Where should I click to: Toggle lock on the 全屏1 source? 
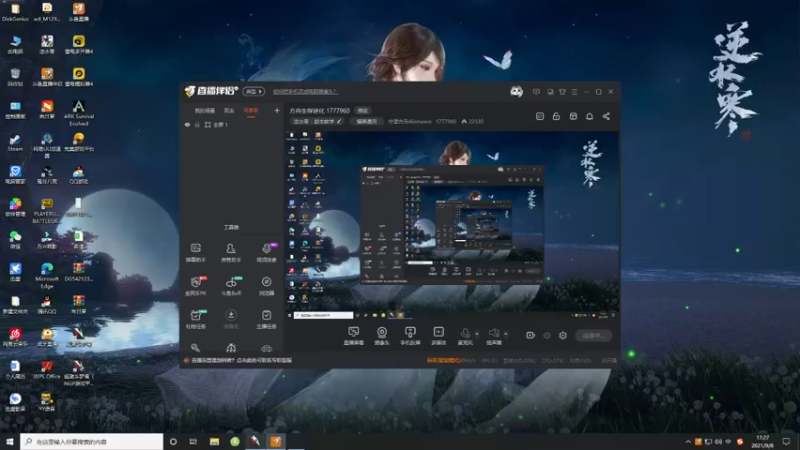click(197, 124)
